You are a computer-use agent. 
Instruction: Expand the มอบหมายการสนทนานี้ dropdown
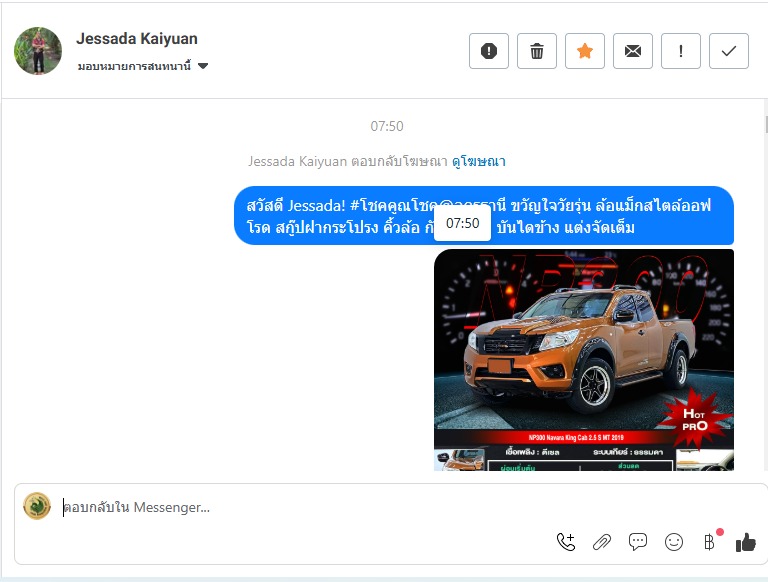click(143, 66)
